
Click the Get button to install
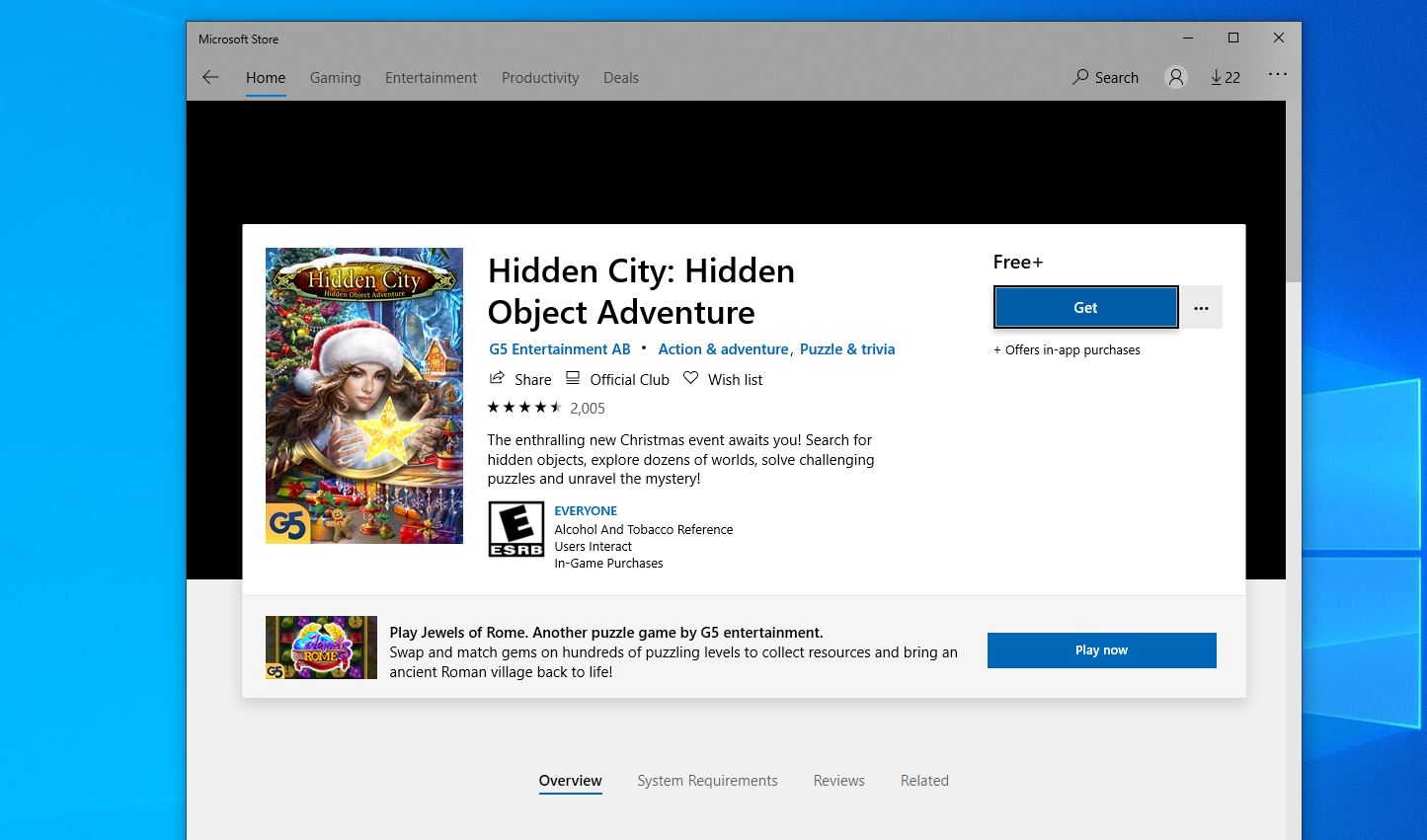[1084, 307]
